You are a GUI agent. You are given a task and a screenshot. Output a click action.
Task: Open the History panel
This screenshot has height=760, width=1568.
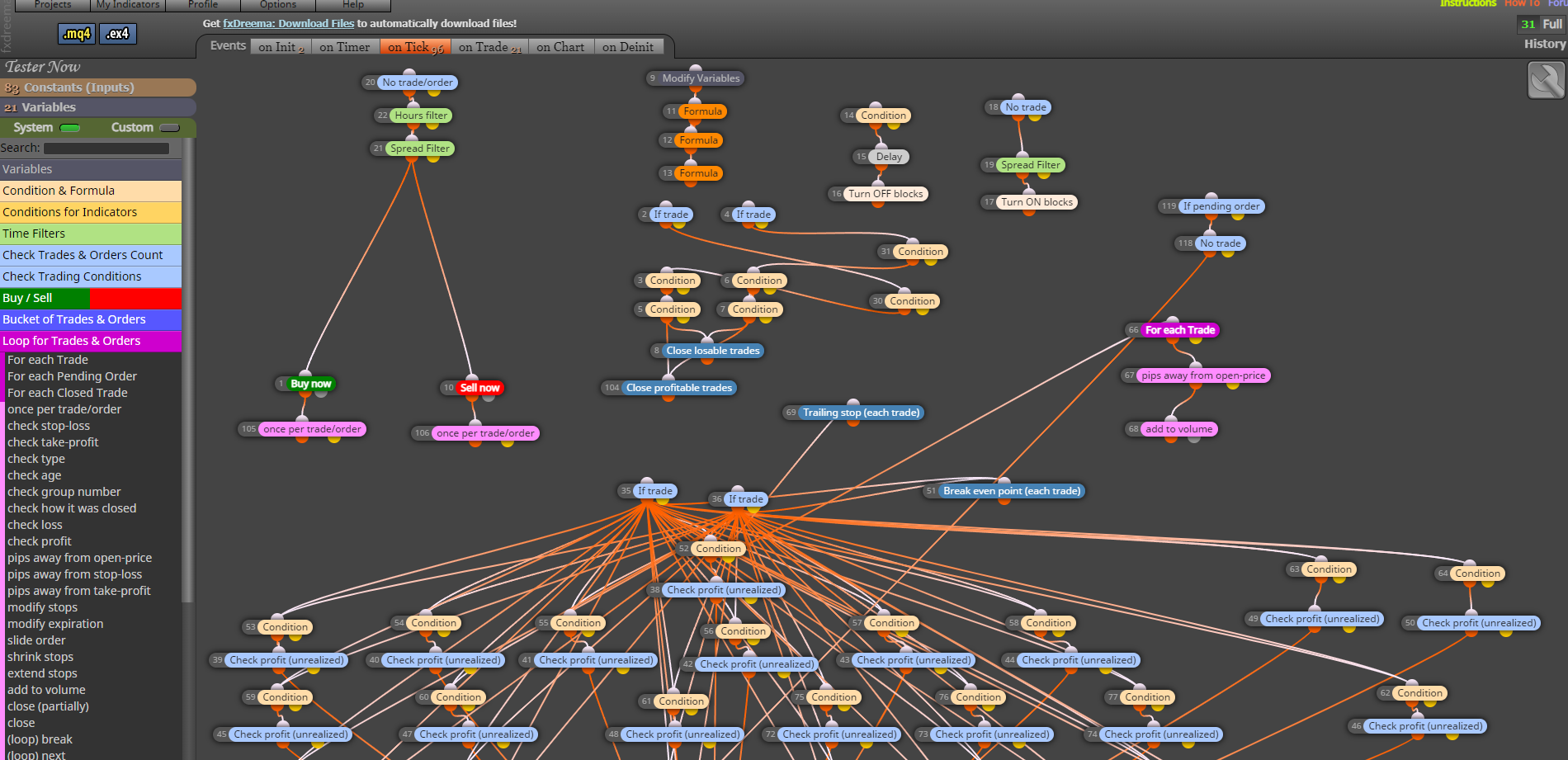tap(1545, 44)
